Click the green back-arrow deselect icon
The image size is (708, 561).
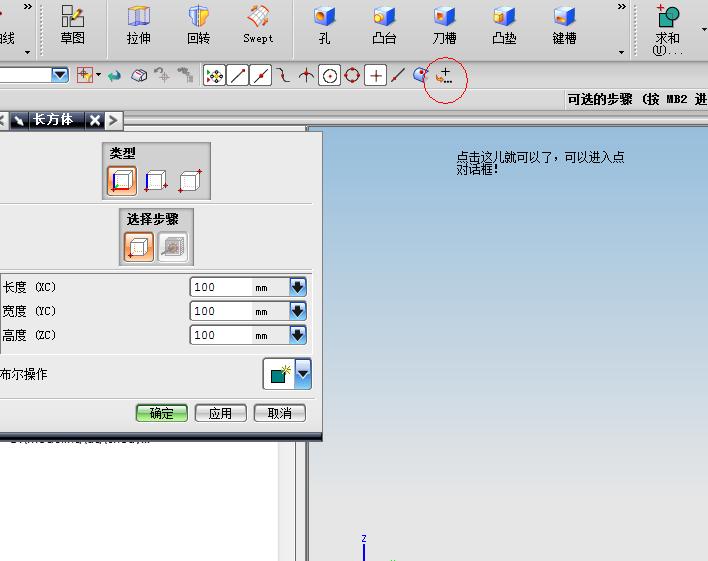click(x=115, y=75)
